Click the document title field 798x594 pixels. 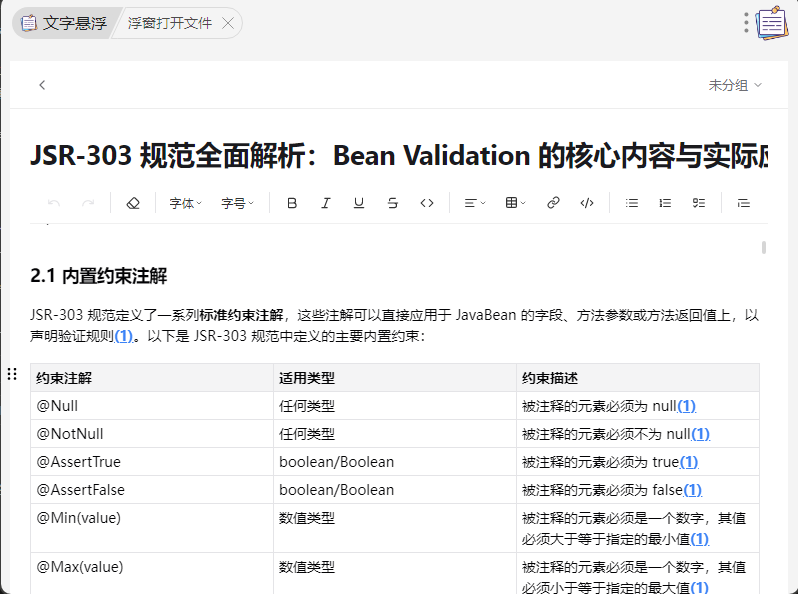pos(399,155)
